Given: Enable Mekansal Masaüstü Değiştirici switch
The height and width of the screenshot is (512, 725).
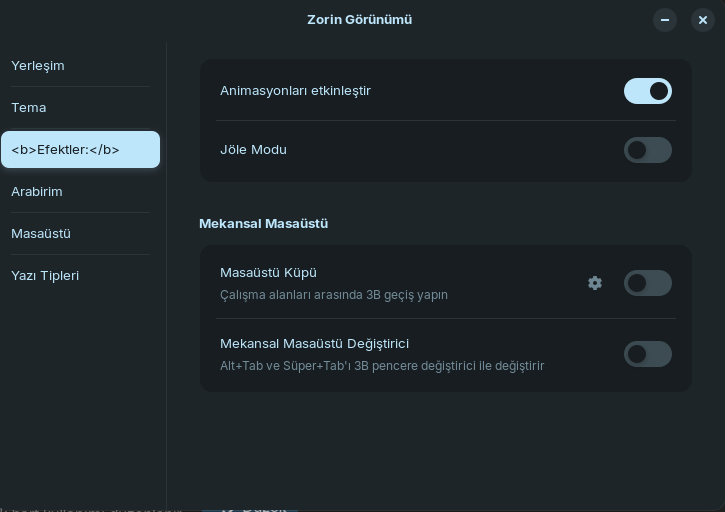Looking at the screenshot, I should (x=648, y=354).
